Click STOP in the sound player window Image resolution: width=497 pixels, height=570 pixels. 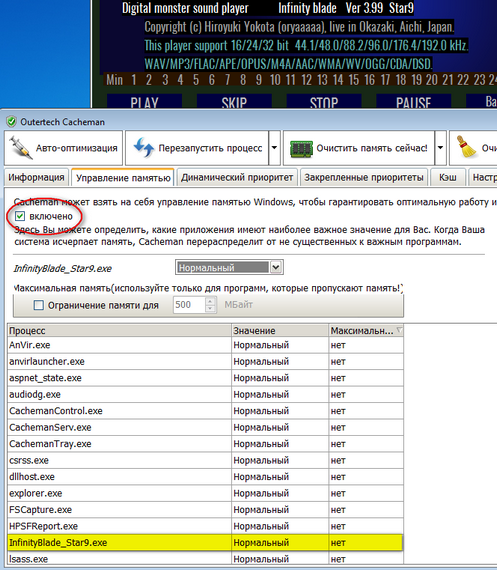[x=324, y=101]
